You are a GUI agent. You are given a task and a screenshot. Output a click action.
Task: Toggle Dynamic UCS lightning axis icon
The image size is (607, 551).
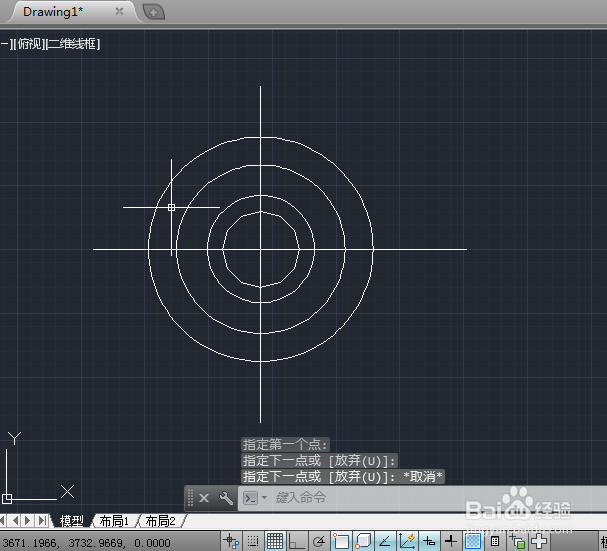pyautogui.click(x=407, y=541)
